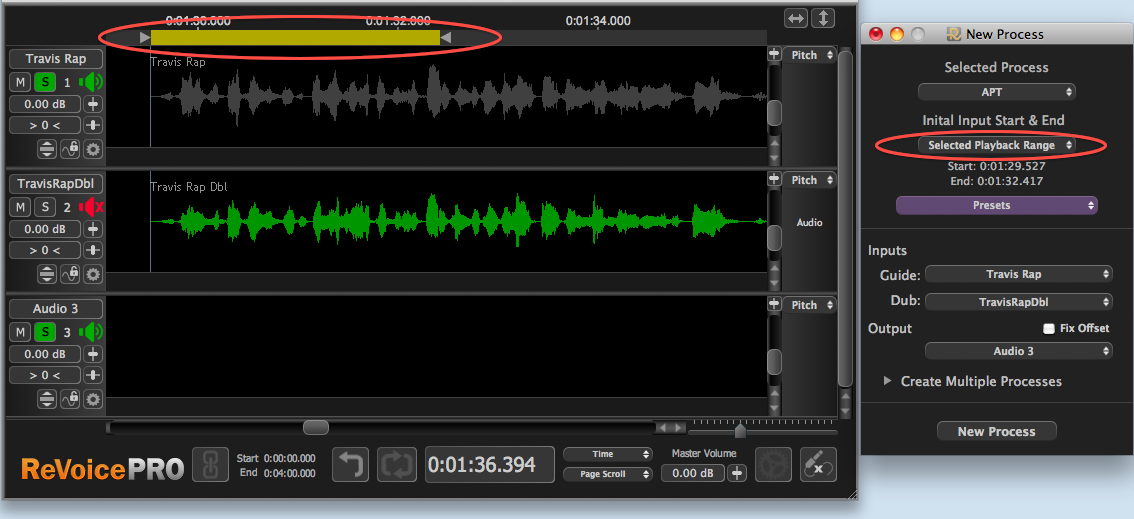Image resolution: width=1134 pixels, height=519 pixels.
Task: Enable the Fix Offset checkbox
Action: (x=1049, y=328)
